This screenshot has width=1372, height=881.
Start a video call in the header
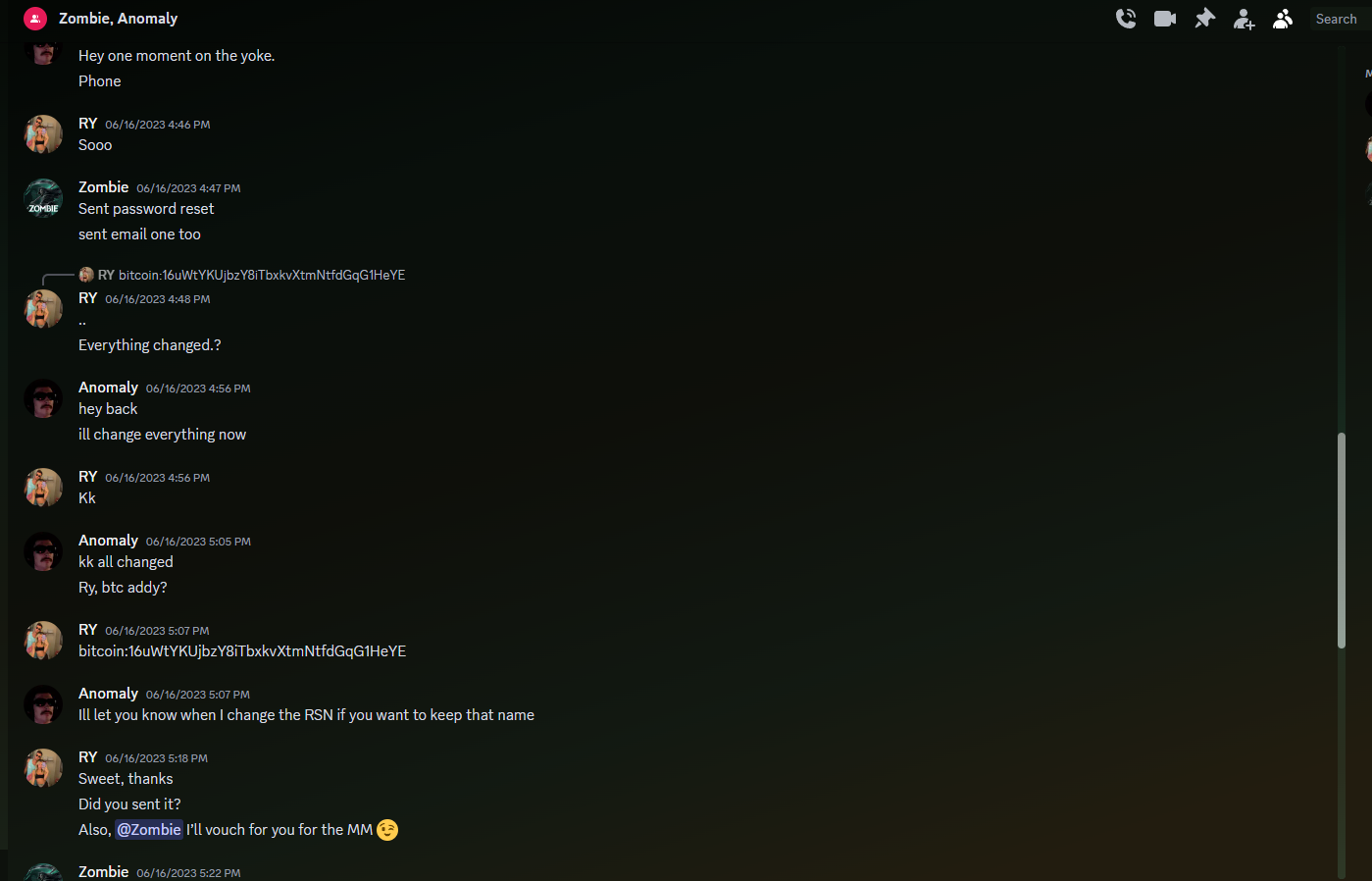[1165, 19]
